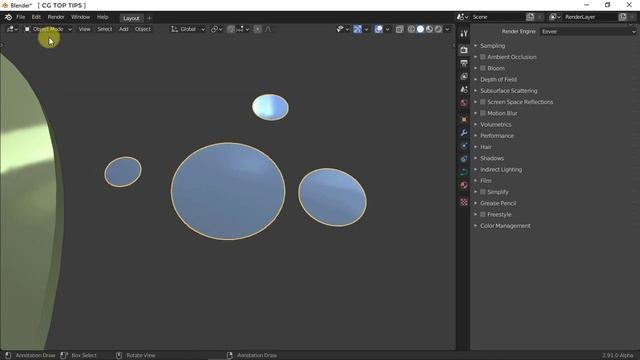Click the new scene icon next to Scene field

point(530,17)
